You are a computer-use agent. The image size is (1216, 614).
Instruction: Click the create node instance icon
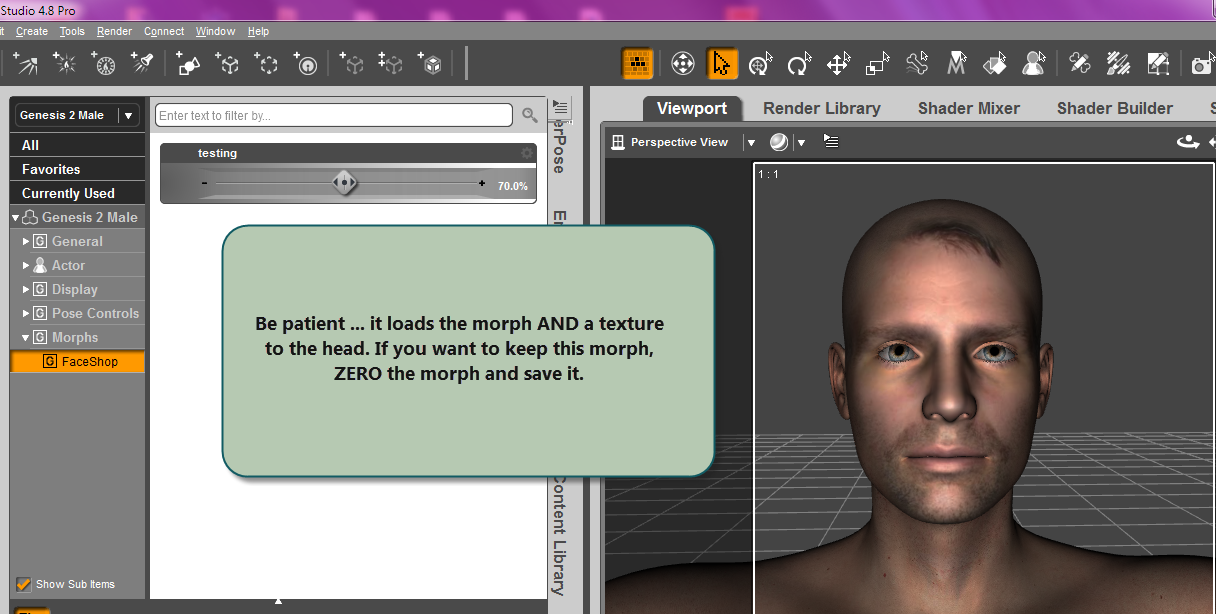[x=352, y=65]
